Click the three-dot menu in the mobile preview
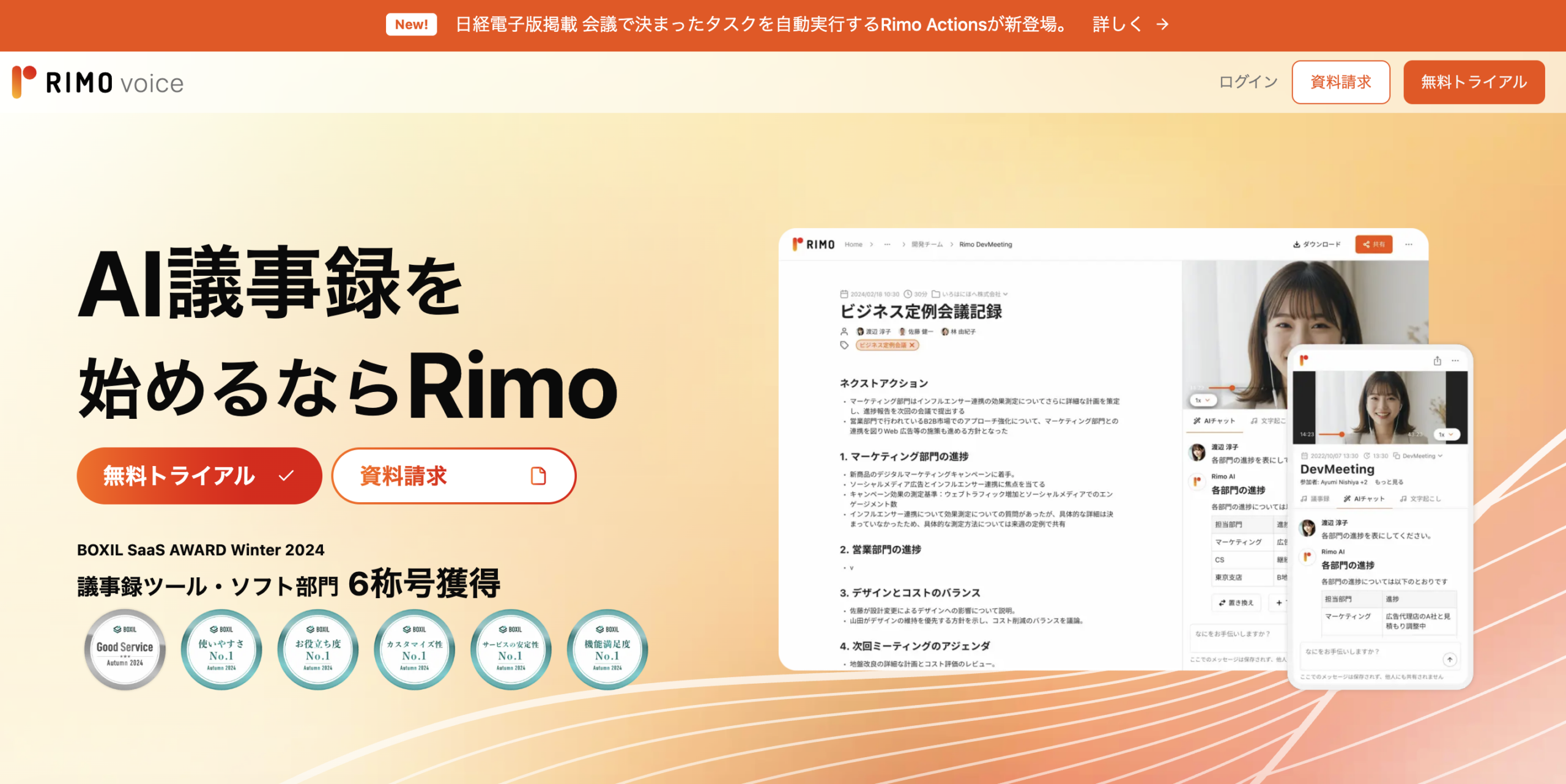Viewport: 1566px width, 784px height. point(1455,360)
